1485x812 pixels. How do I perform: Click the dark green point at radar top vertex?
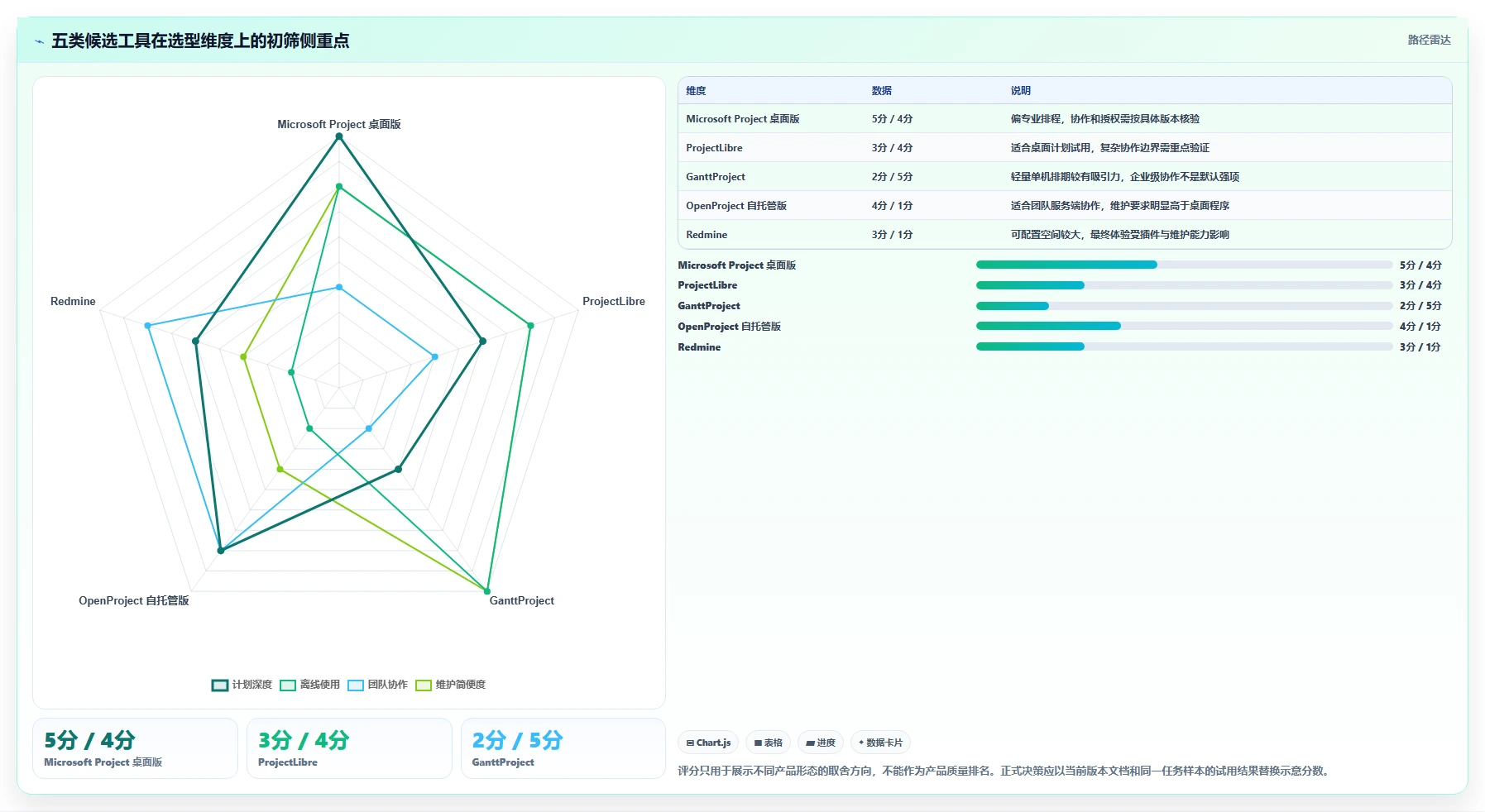pyautogui.click(x=338, y=136)
